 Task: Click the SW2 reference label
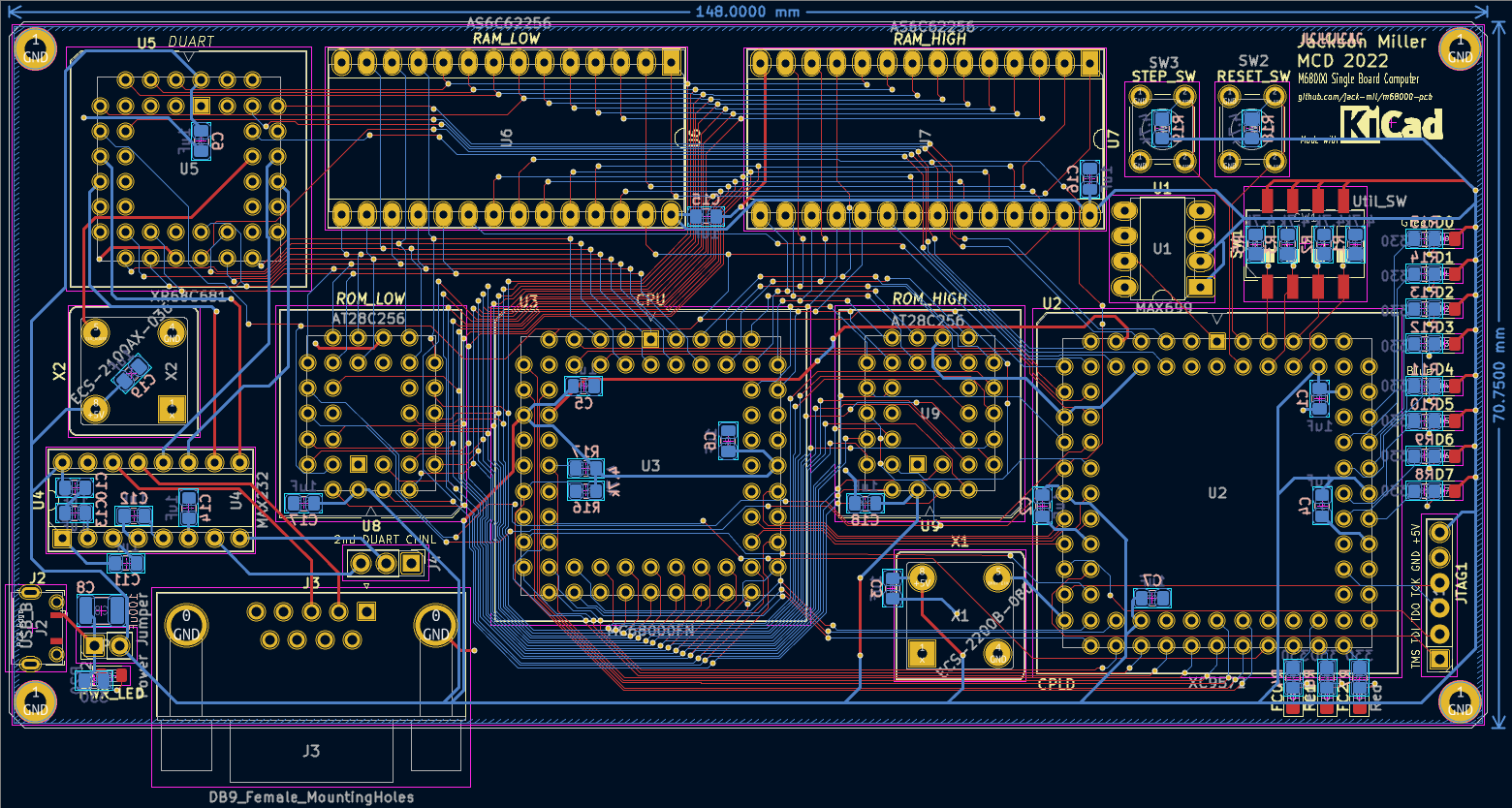(1253, 62)
